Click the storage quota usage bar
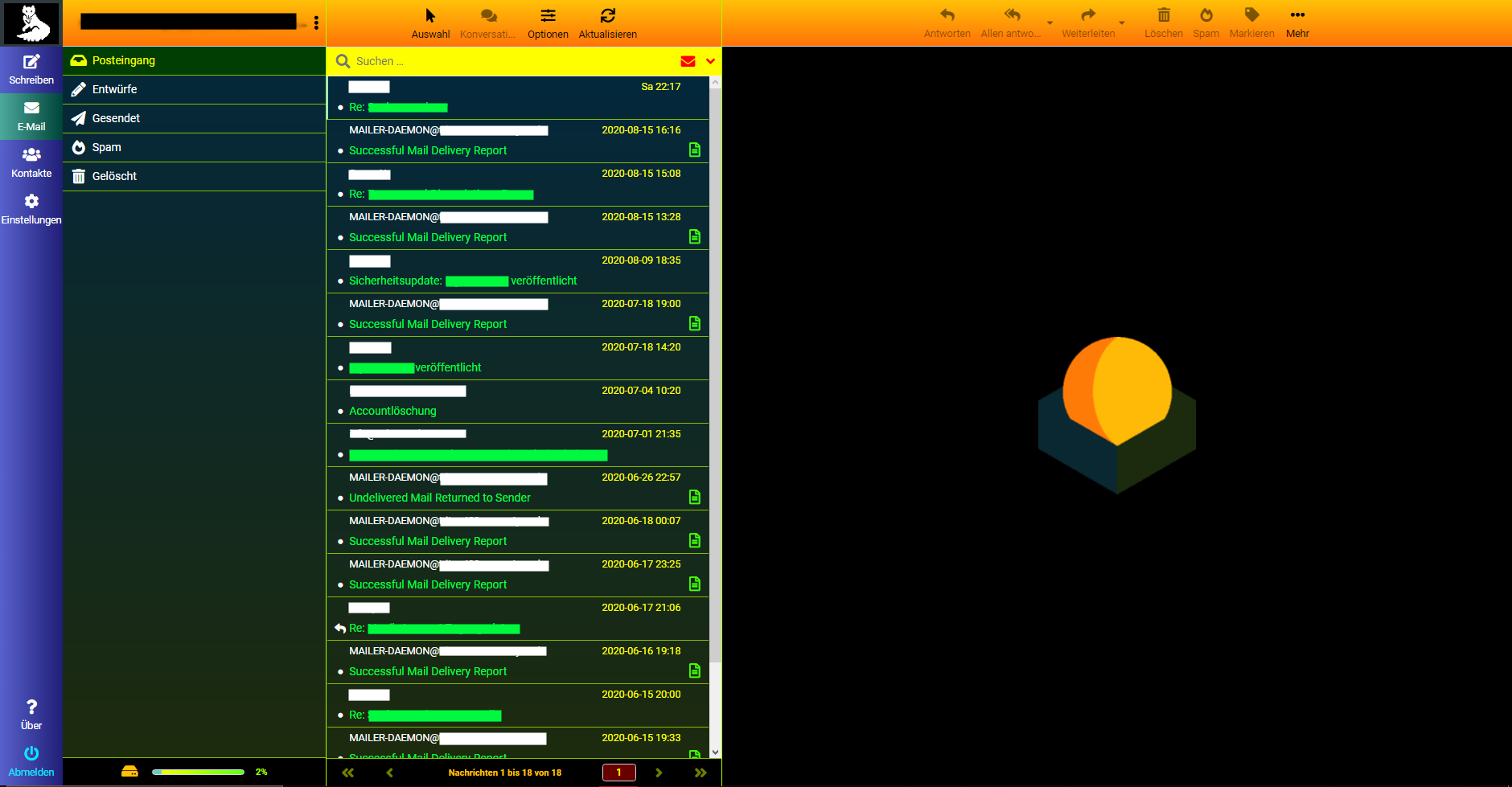 198,772
